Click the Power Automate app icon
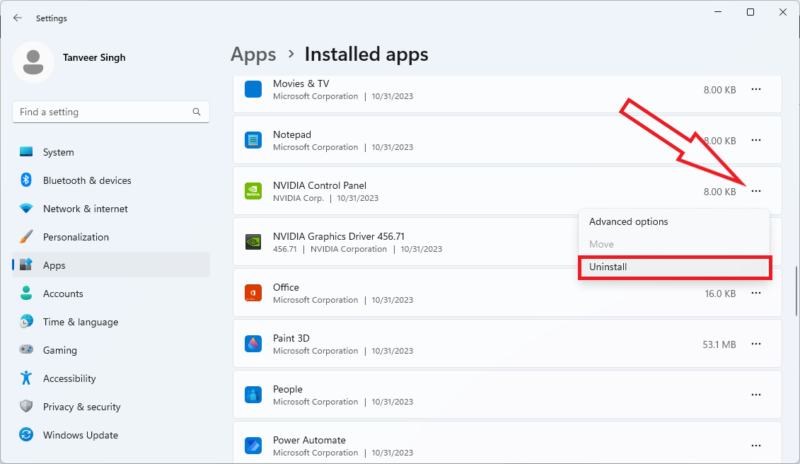 [253, 446]
